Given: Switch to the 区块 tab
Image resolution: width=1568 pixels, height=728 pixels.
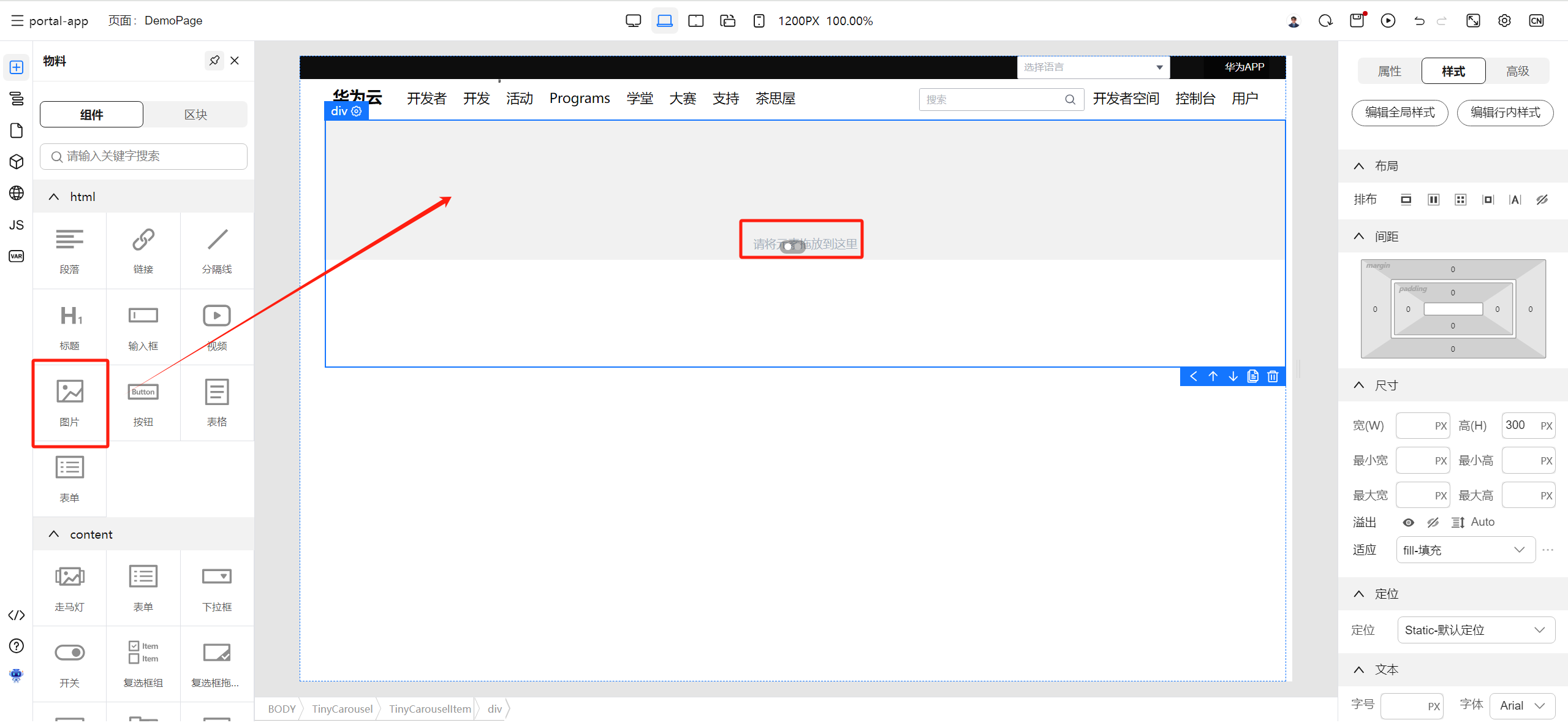Looking at the screenshot, I should tap(195, 115).
